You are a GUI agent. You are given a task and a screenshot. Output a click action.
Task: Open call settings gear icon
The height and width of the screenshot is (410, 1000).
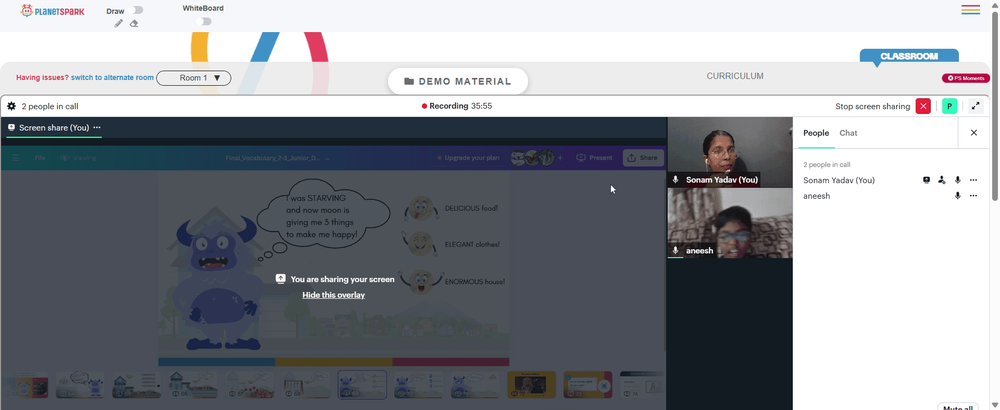[x=11, y=106]
